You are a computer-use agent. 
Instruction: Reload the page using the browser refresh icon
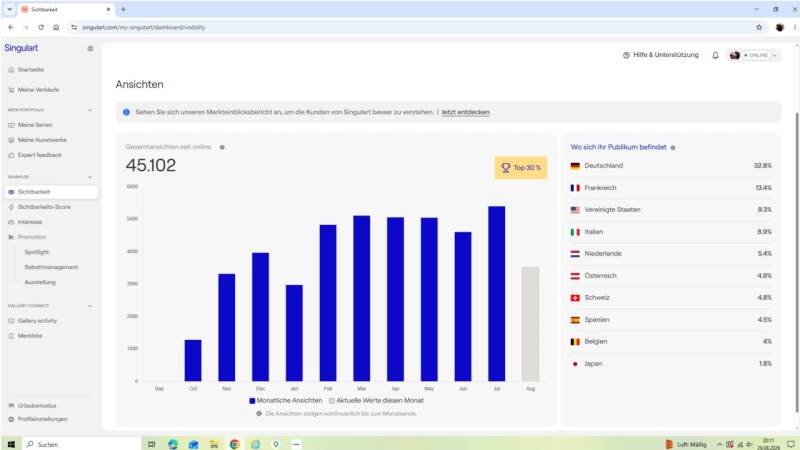[41, 28]
